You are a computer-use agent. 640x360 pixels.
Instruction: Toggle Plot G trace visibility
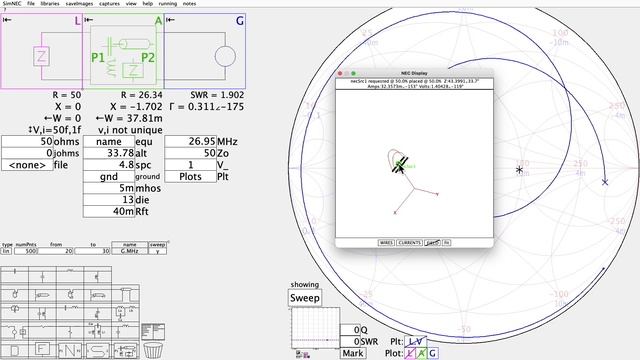(x=433, y=353)
